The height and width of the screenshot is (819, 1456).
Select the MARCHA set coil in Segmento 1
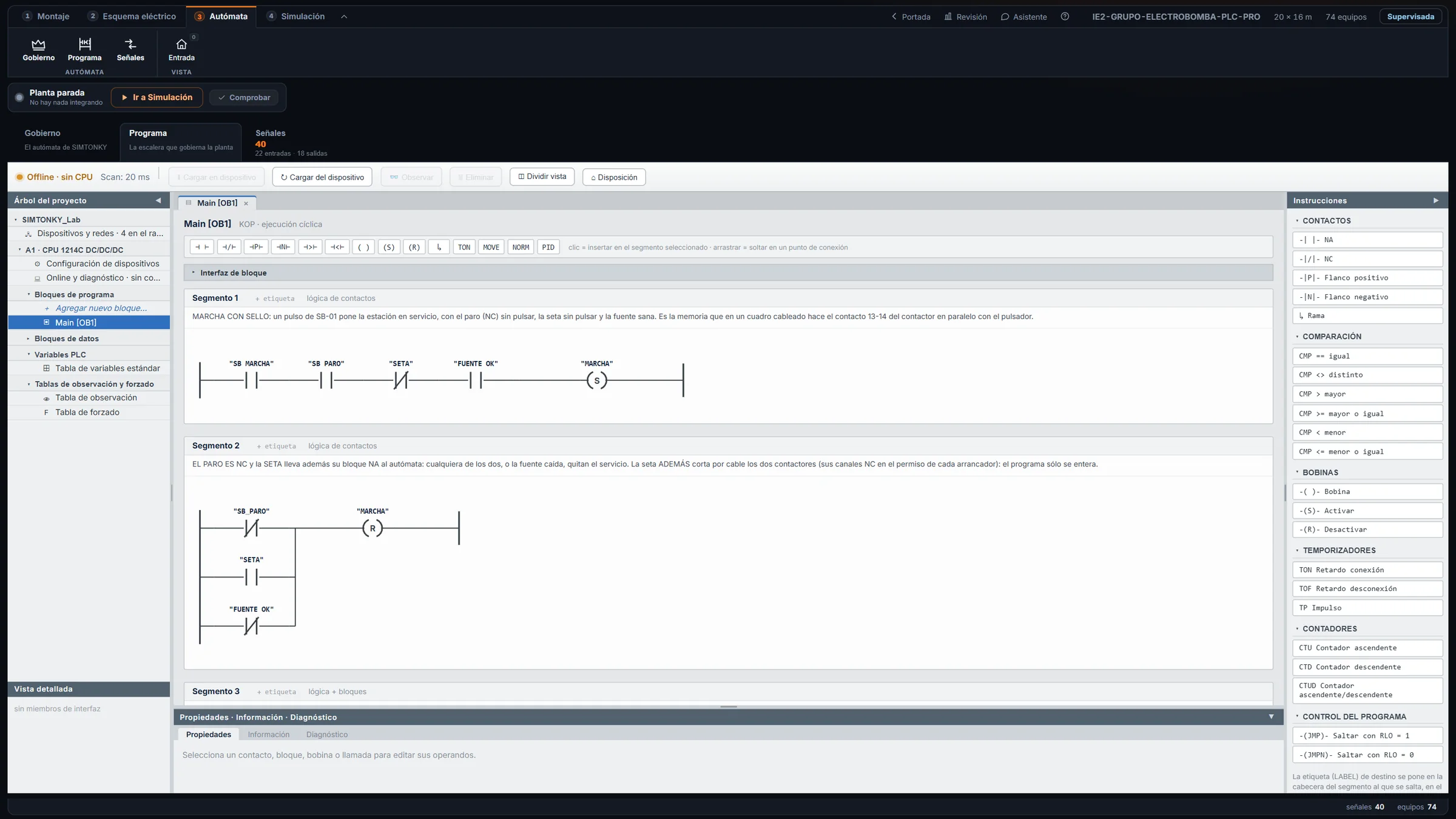point(597,380)
